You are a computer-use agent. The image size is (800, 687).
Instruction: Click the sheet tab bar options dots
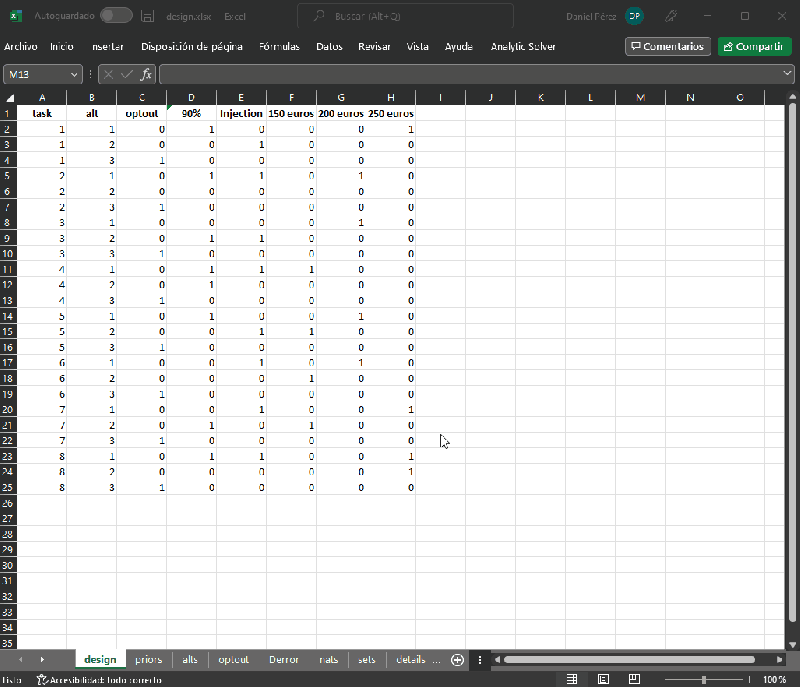(480, 660)
